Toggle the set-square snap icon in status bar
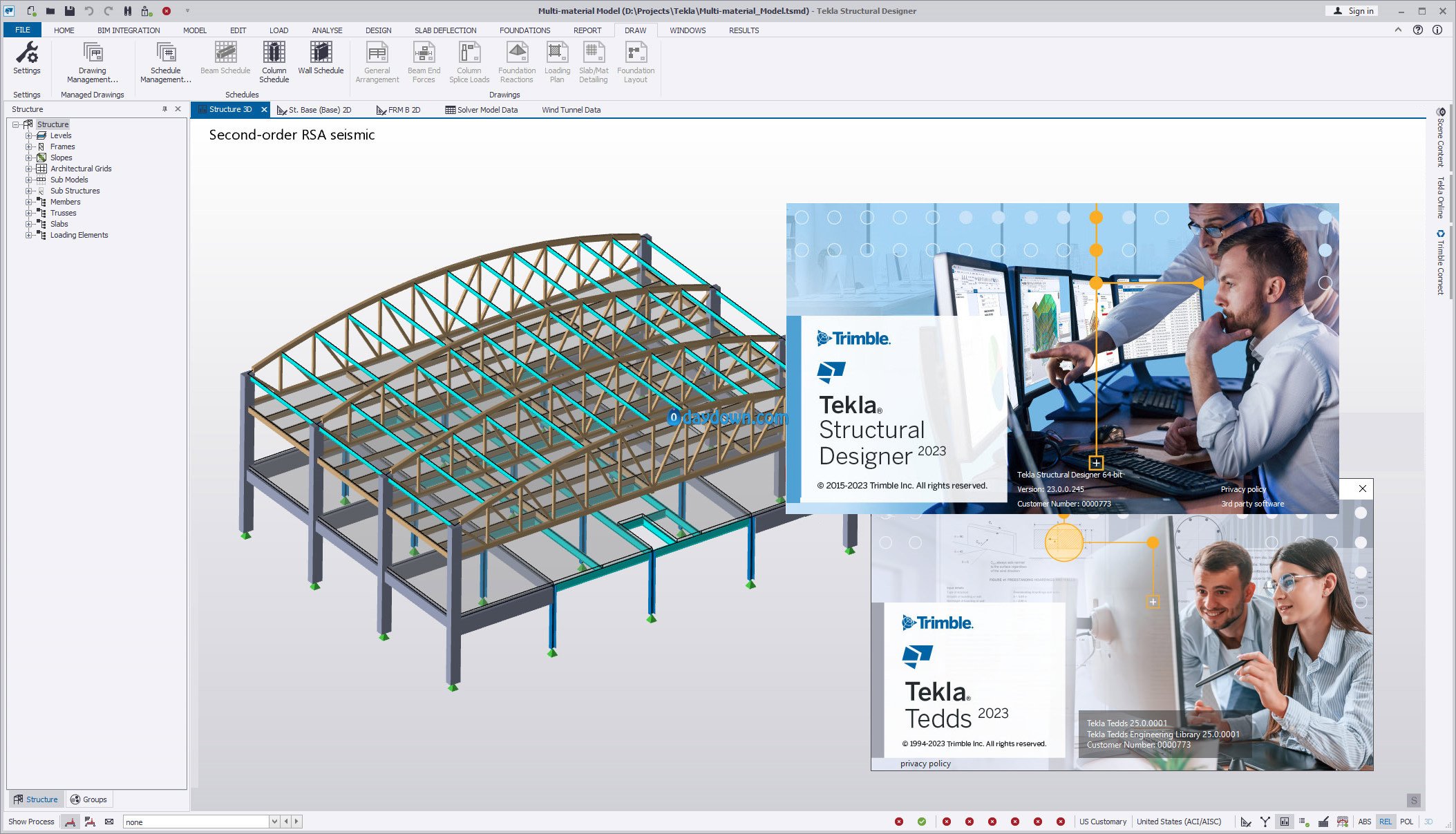The image size is (1456, 834). point(1245,822)
